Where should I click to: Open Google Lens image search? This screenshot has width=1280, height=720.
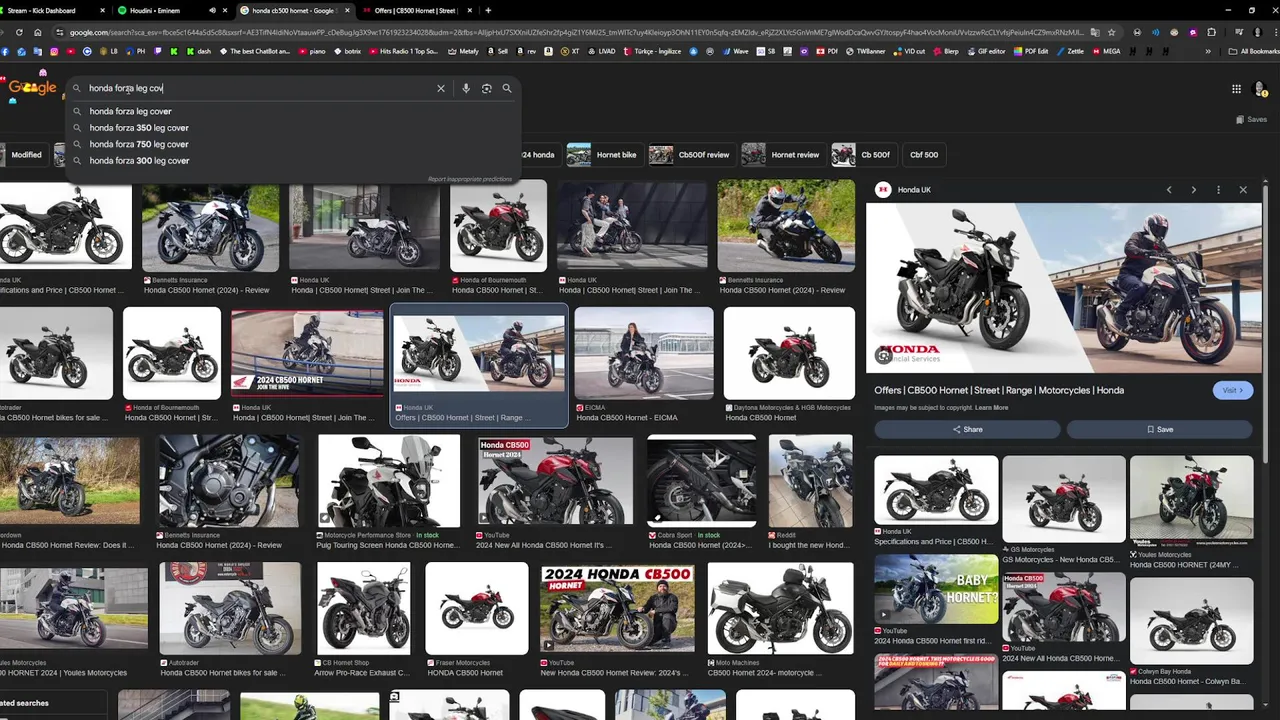486,88
